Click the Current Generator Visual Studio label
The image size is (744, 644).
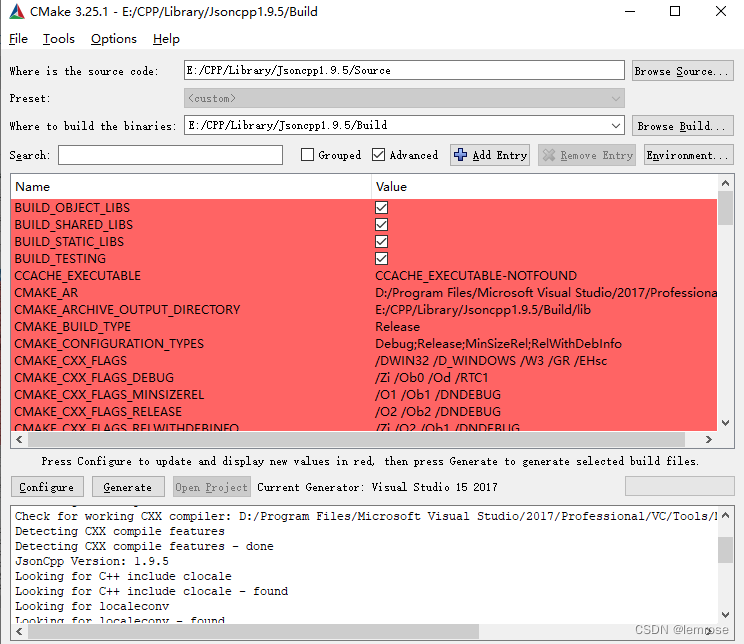point(378,487)
